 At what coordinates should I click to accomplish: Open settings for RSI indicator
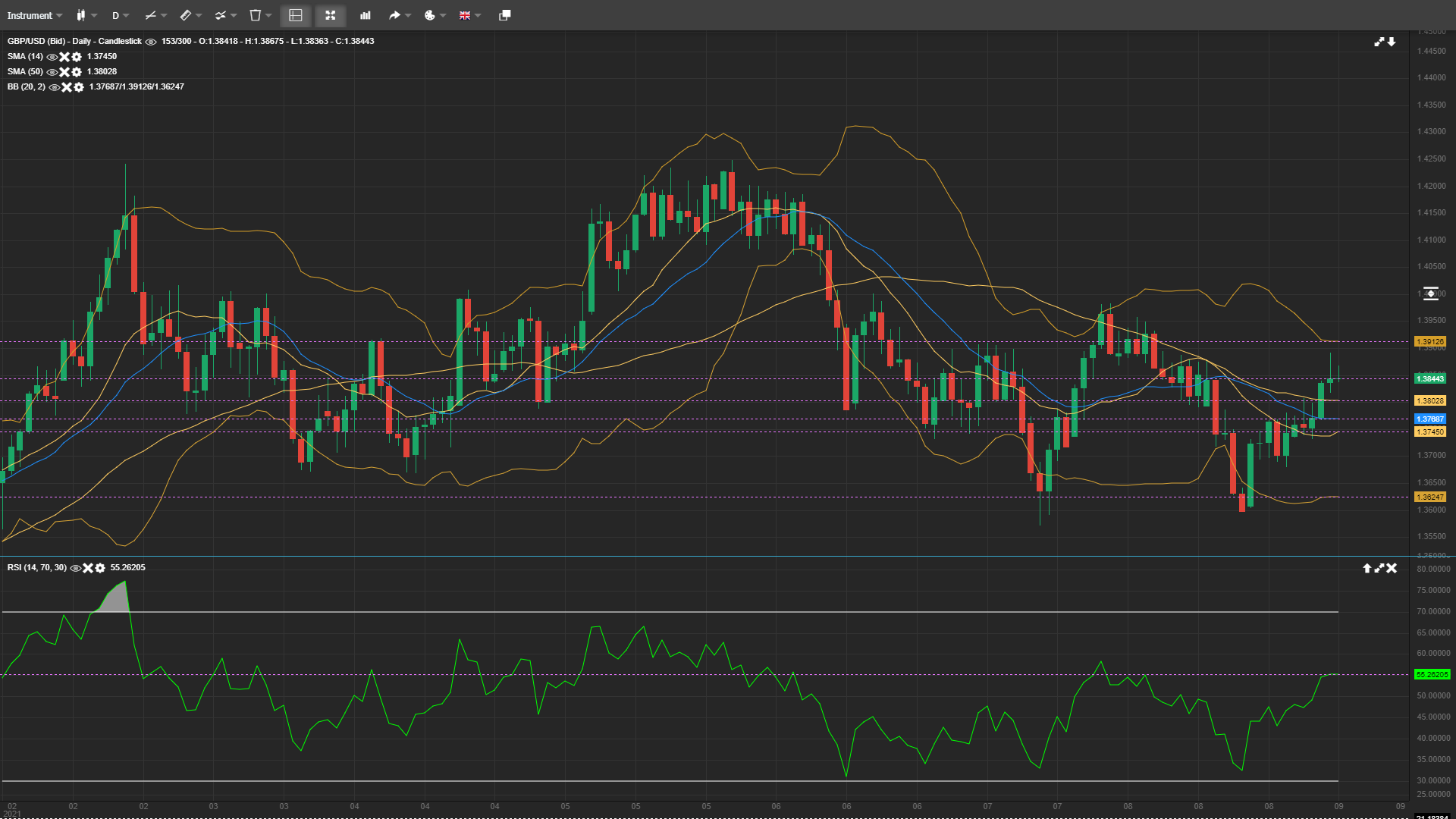[x=100, y=568]
